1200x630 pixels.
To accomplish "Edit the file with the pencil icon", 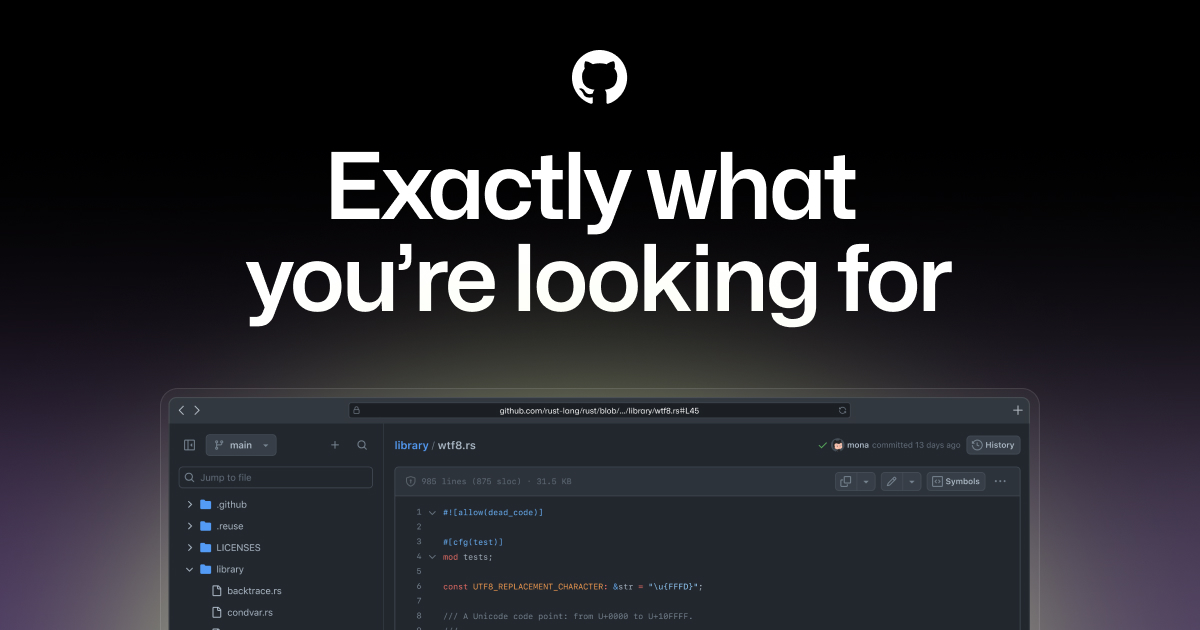I will click(x=892, y=481).
